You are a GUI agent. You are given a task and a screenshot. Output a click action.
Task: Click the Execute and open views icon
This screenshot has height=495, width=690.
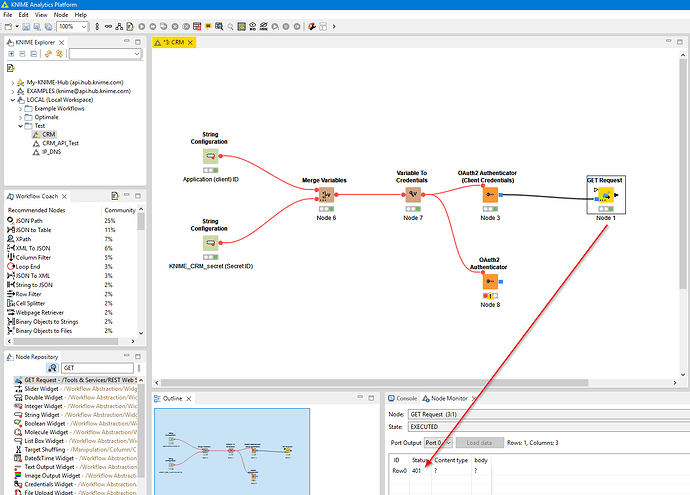coord(164,26)
